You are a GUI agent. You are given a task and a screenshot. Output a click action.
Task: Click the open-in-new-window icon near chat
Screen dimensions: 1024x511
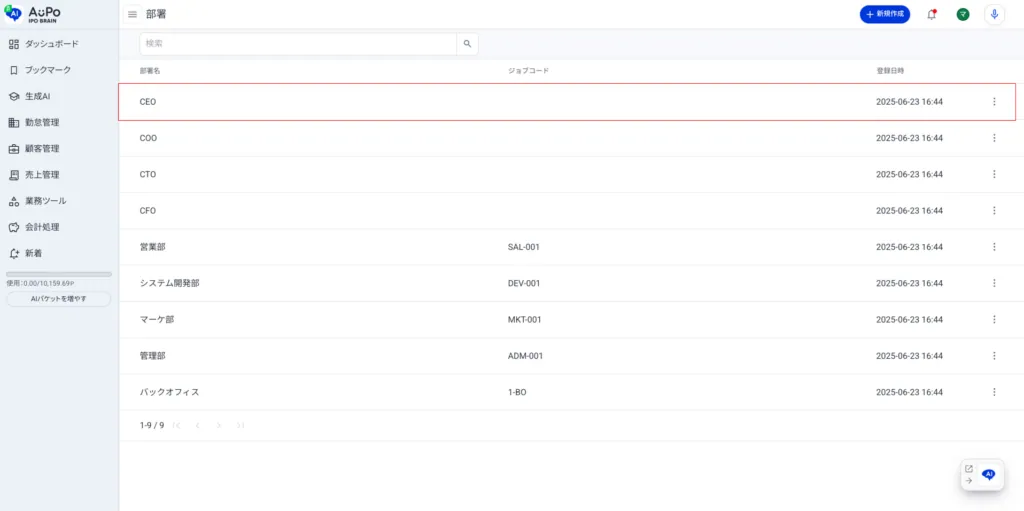[x=968, y=469]
